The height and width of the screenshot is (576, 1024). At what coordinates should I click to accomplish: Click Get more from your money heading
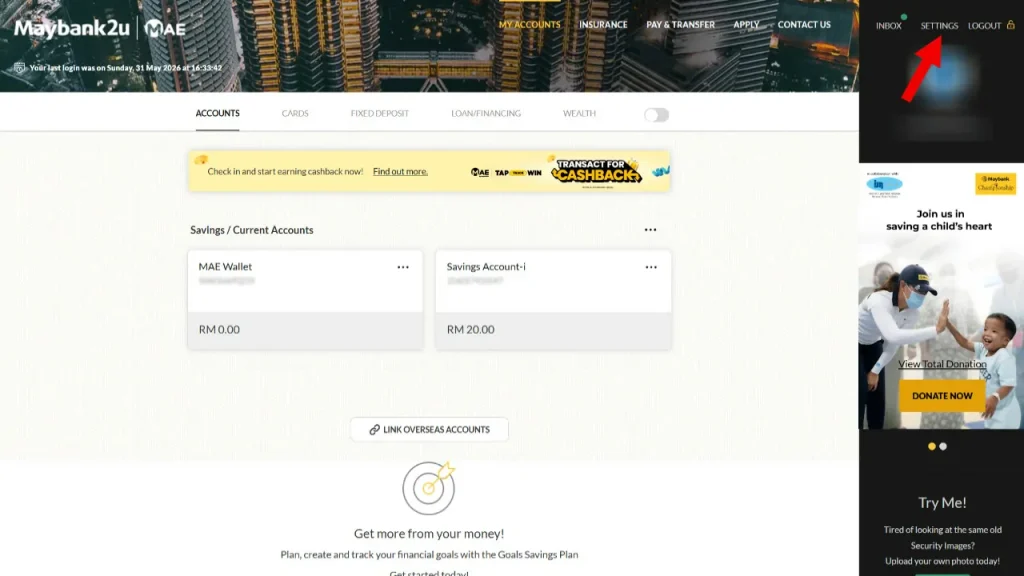tap(429, 534)
